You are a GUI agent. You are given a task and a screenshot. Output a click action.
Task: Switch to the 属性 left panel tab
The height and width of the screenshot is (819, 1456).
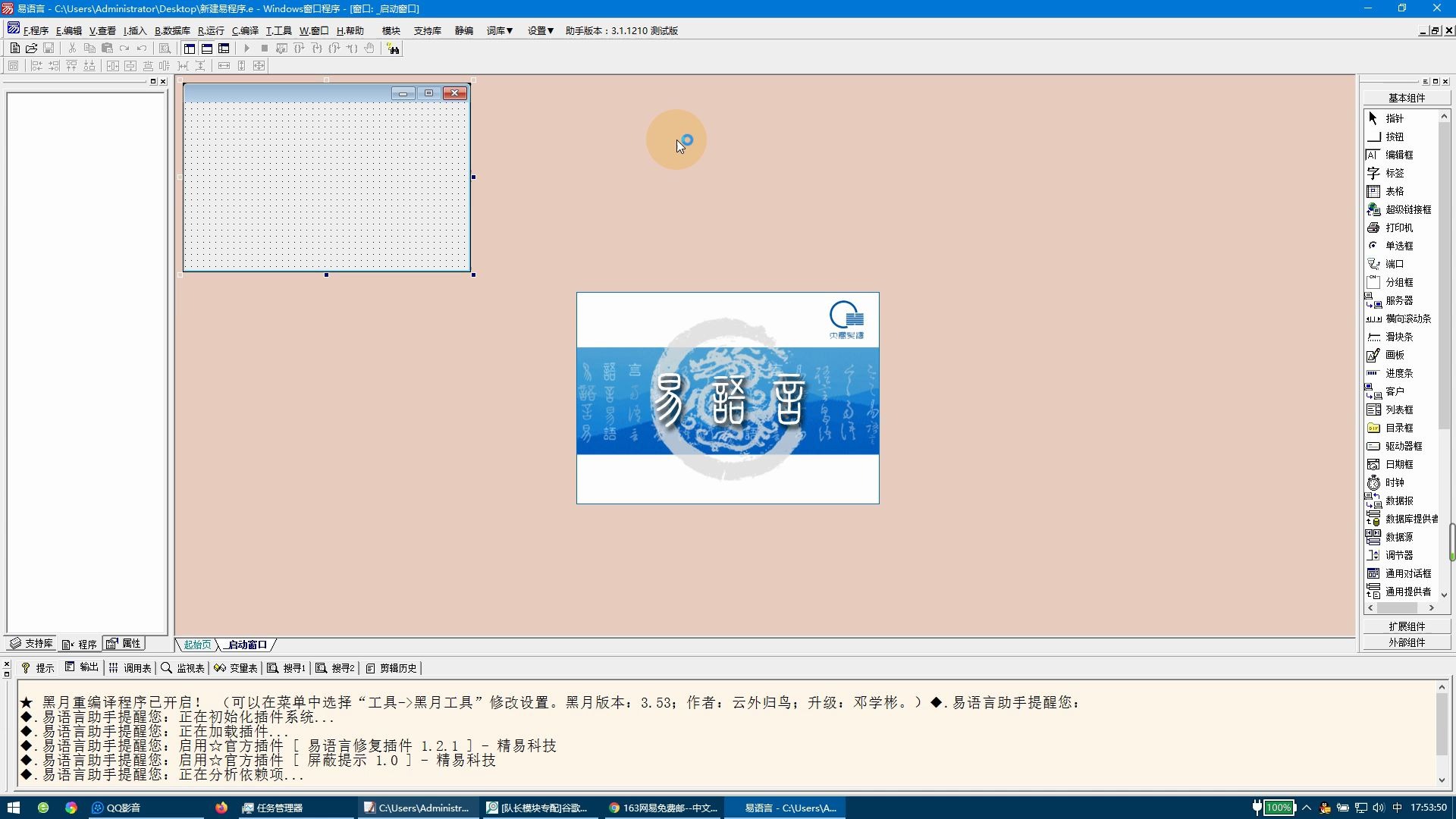click(x=124, y=643)
